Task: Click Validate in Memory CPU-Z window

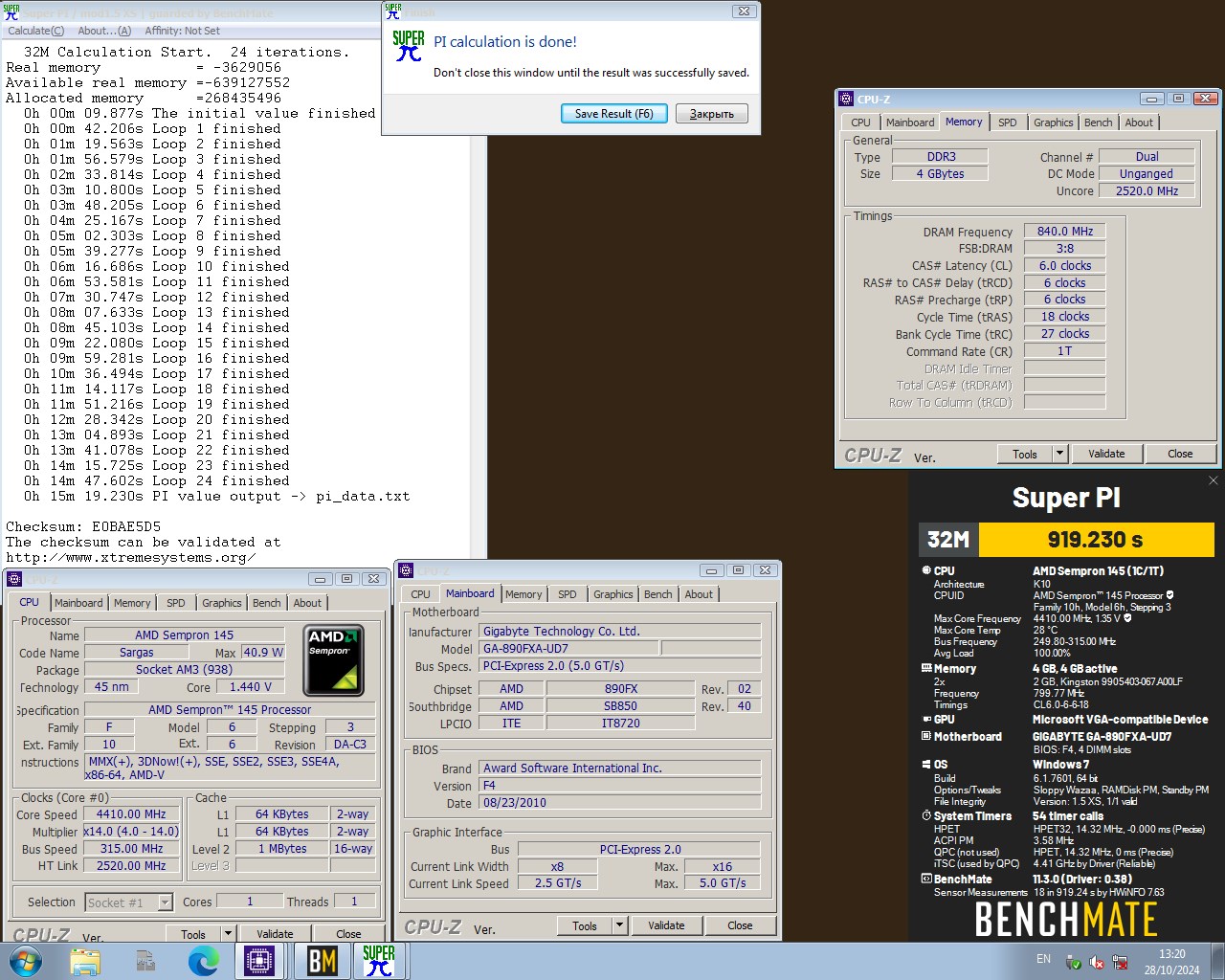Action: click(x=1106, y=454)
